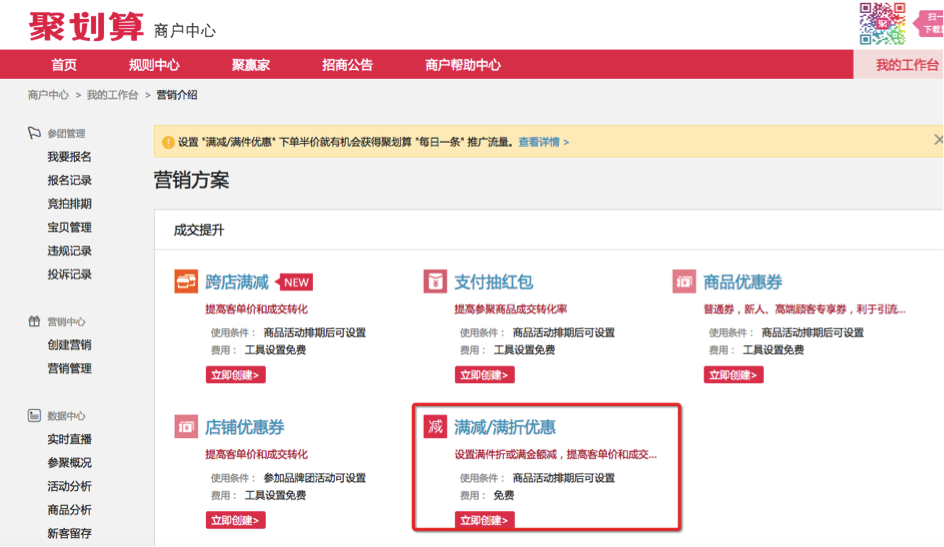Click the orange warning icon in notice bar

(169, 142)
